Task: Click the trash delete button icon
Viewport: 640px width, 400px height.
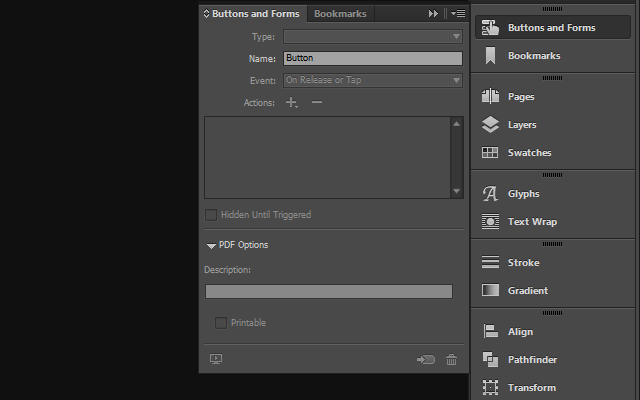Action: pyautogui.click(x=451, y=360)
